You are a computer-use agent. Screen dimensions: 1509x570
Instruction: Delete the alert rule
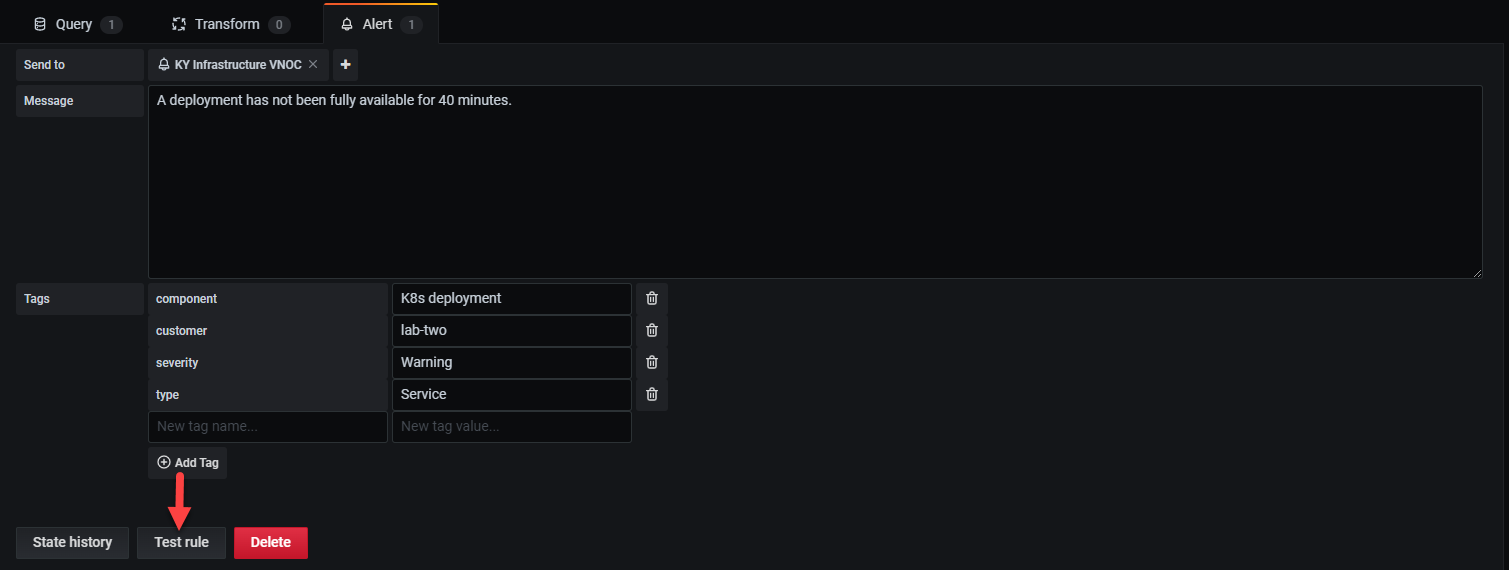[270, 542]
